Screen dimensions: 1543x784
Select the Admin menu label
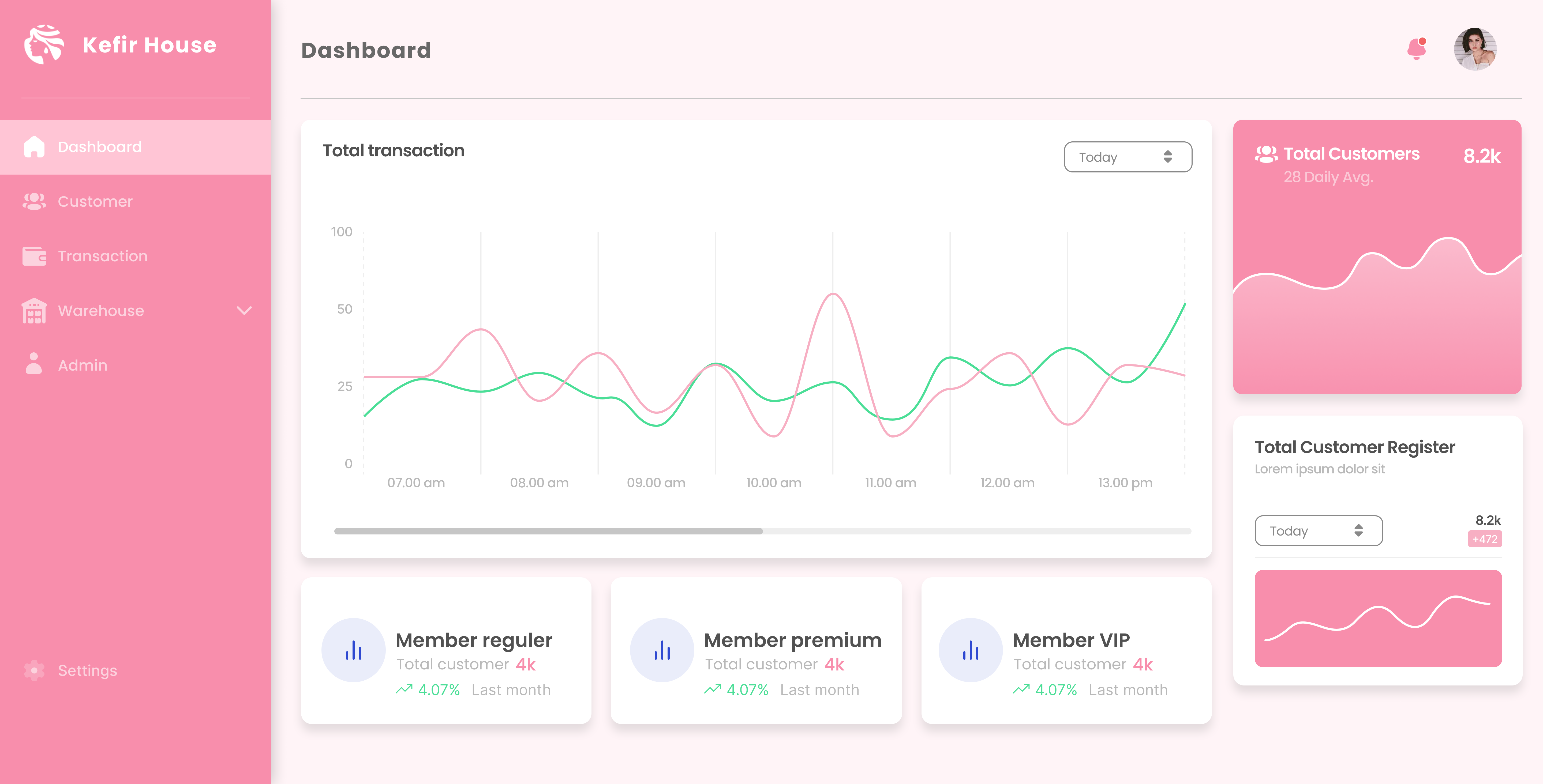click(83, 365)
